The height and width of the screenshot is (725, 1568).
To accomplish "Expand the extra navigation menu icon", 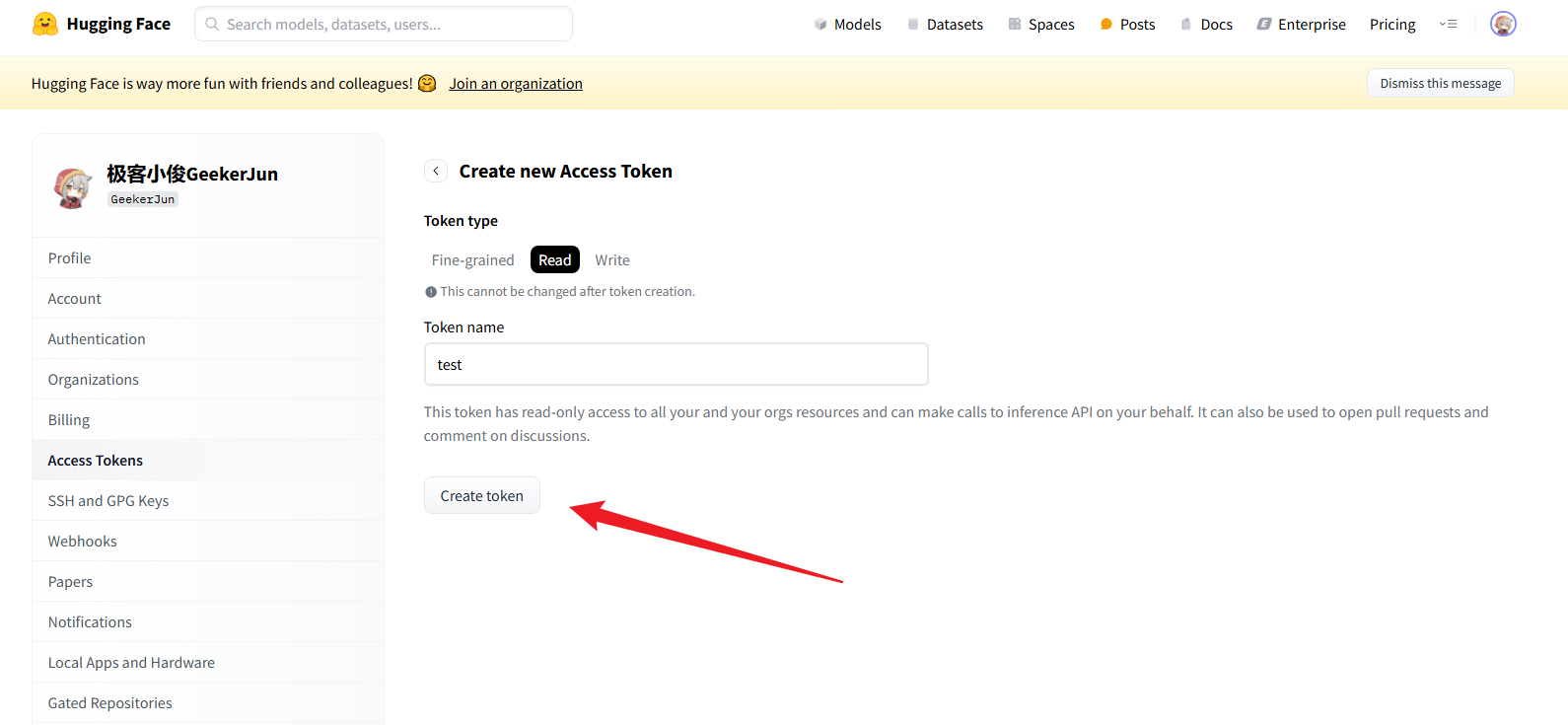I will [x=1448, y=24].
